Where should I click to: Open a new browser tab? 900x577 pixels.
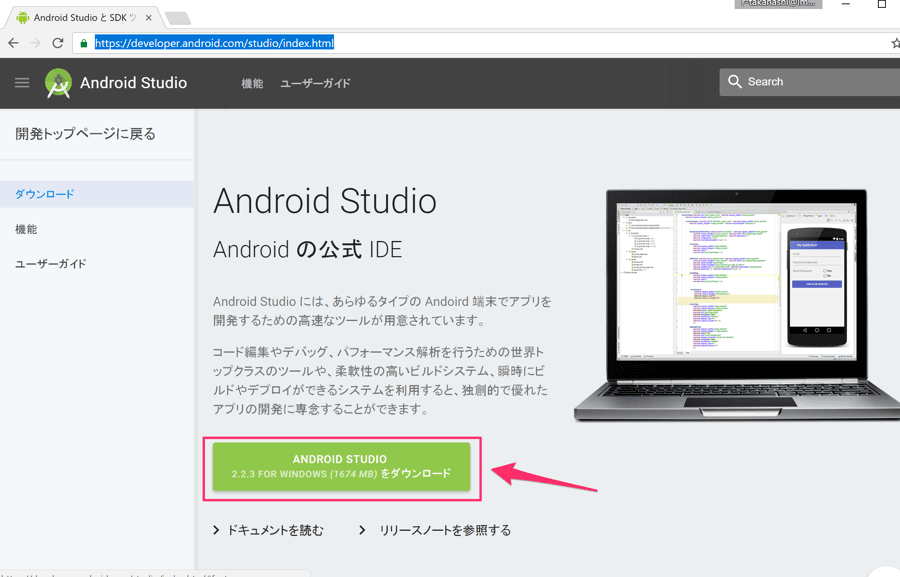[178, 18]
